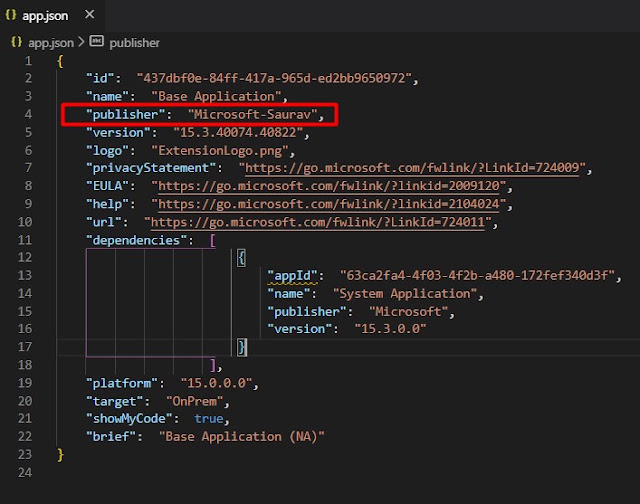
Task: Click line number 11 in the gutter
Action: point(24,240)
